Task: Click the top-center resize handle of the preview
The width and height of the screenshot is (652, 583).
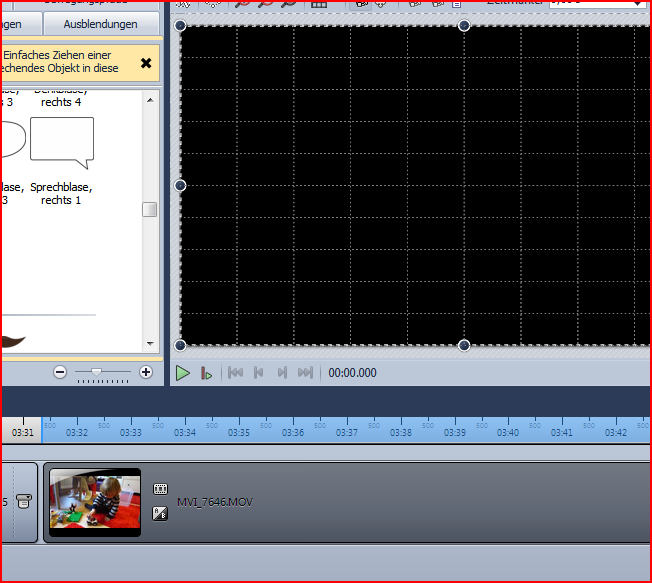Action: (x=464, y=25)
